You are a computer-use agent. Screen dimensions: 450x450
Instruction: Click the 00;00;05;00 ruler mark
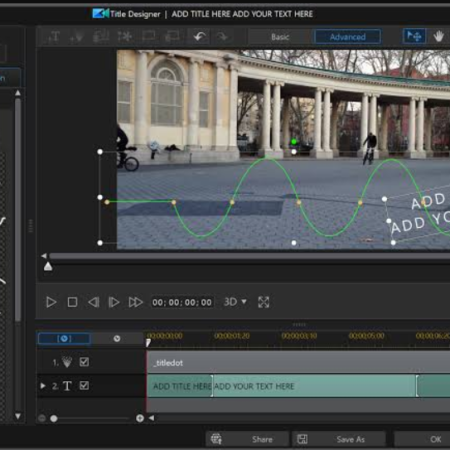tap(366, 336)
